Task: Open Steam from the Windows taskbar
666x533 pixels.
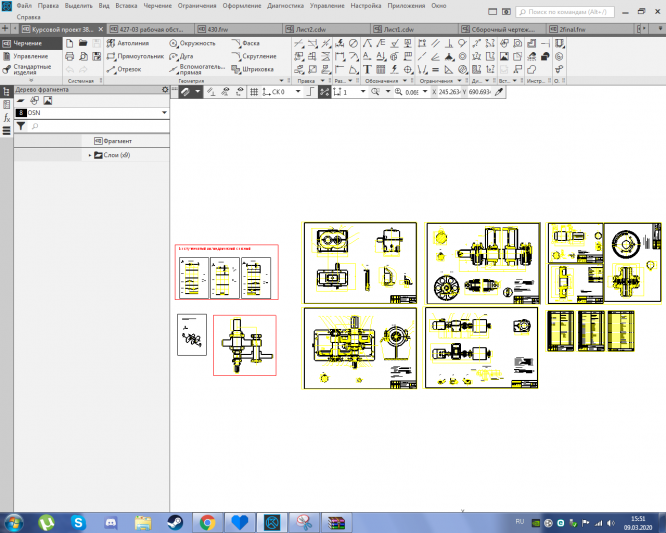Action: tap(172, 522)
